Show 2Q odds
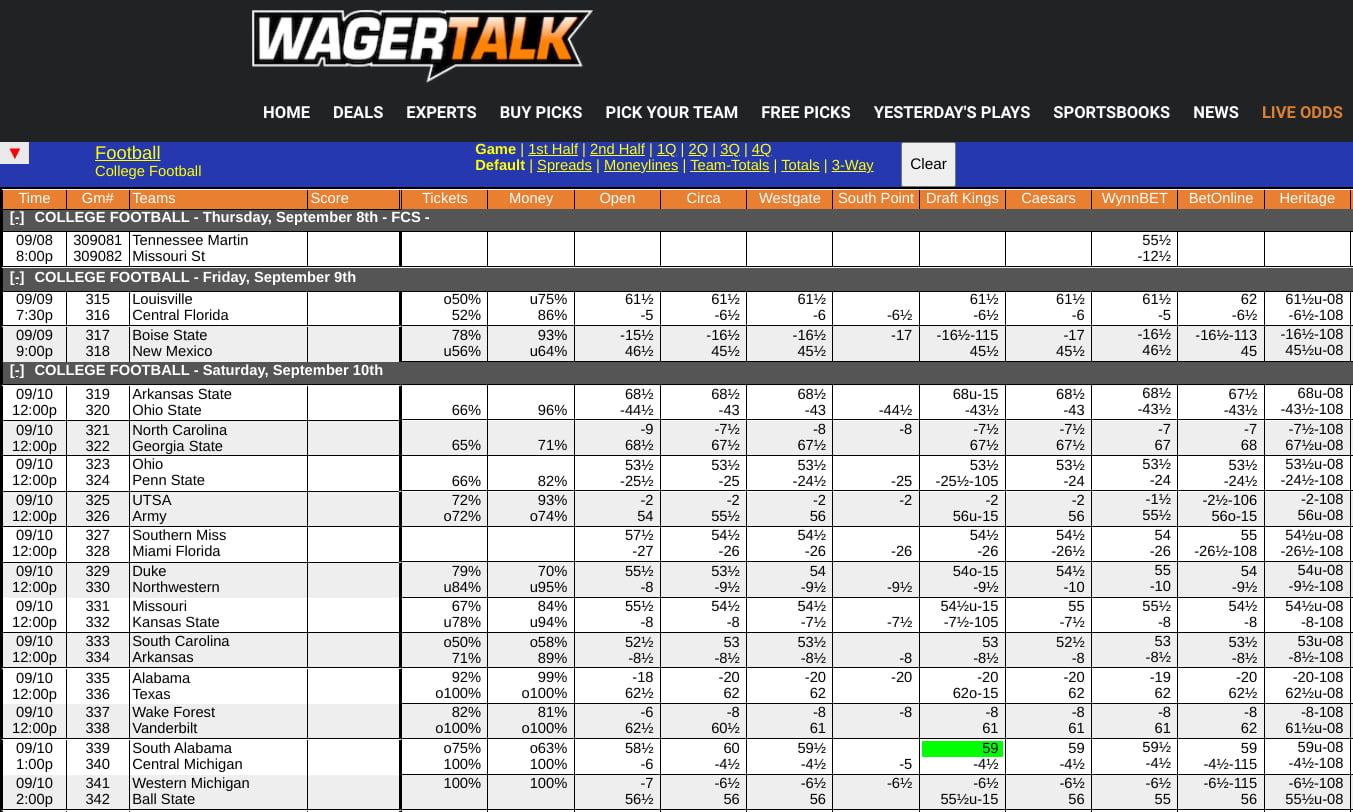1353x812 pixels. click(698, 149)
